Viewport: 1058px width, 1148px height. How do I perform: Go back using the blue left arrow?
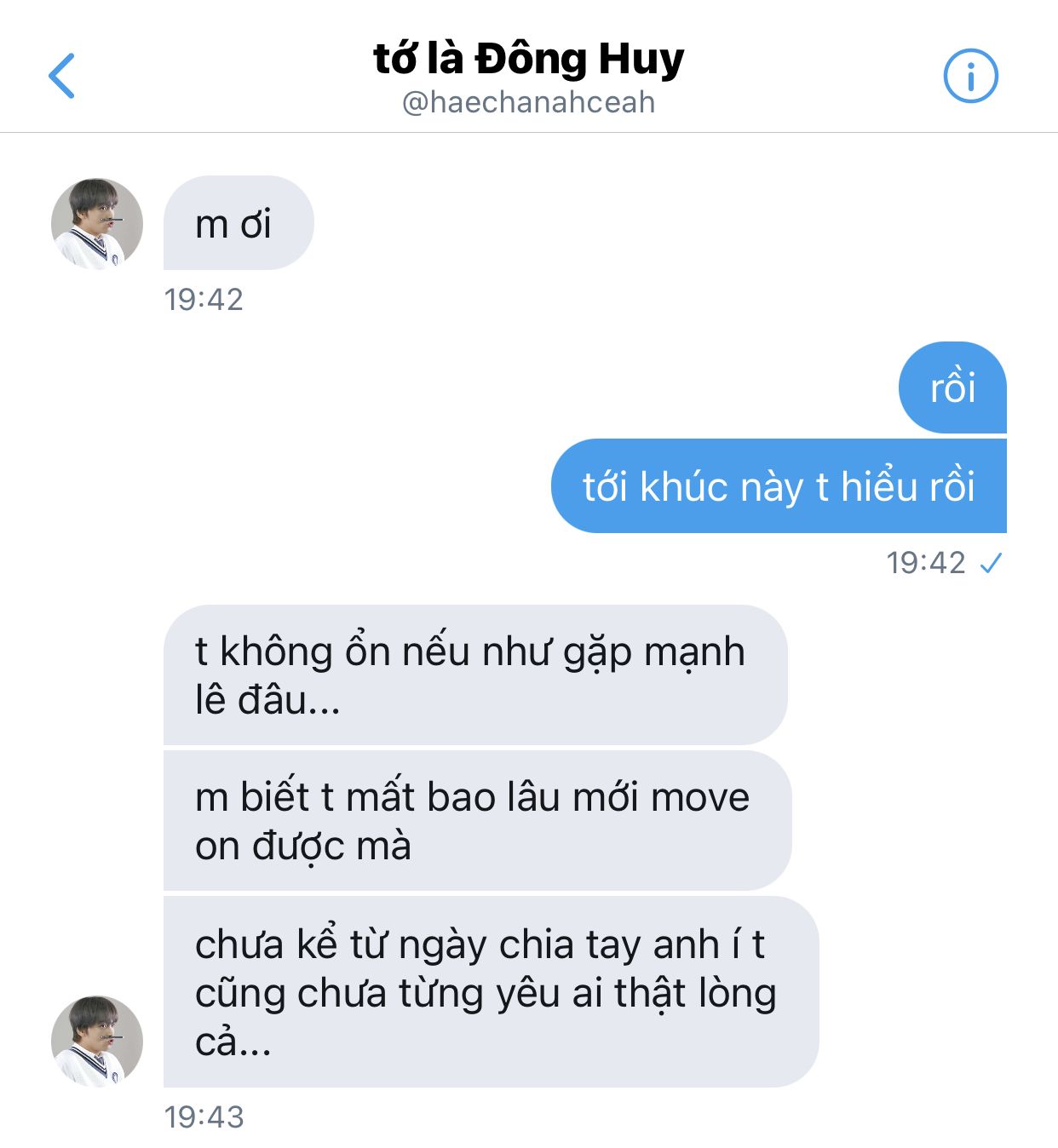(61, 76)
